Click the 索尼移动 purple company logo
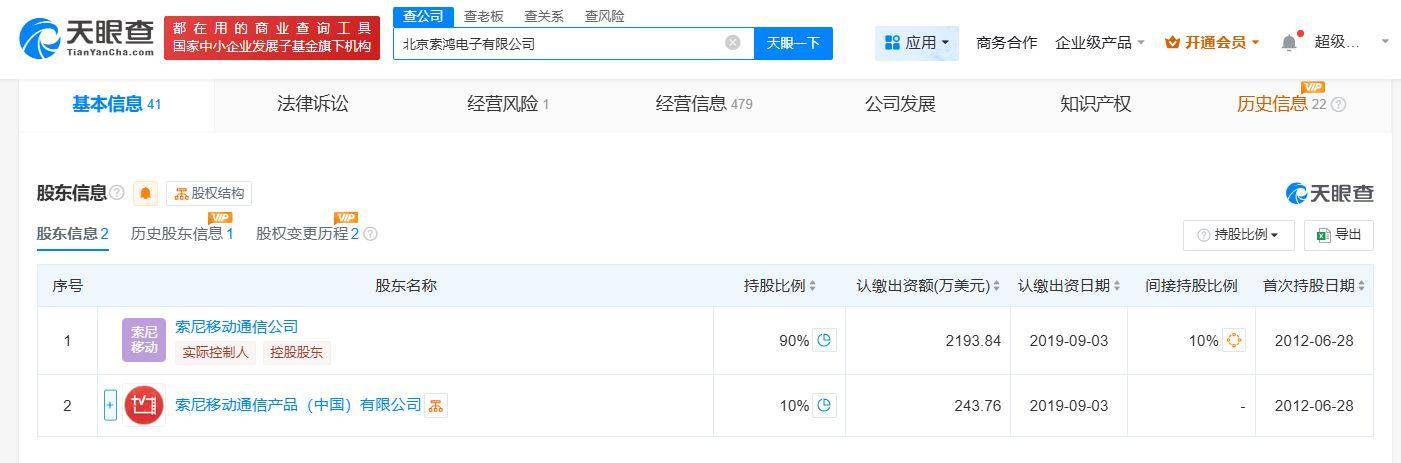Screen dimensions: 1401x463 [143, 340]
